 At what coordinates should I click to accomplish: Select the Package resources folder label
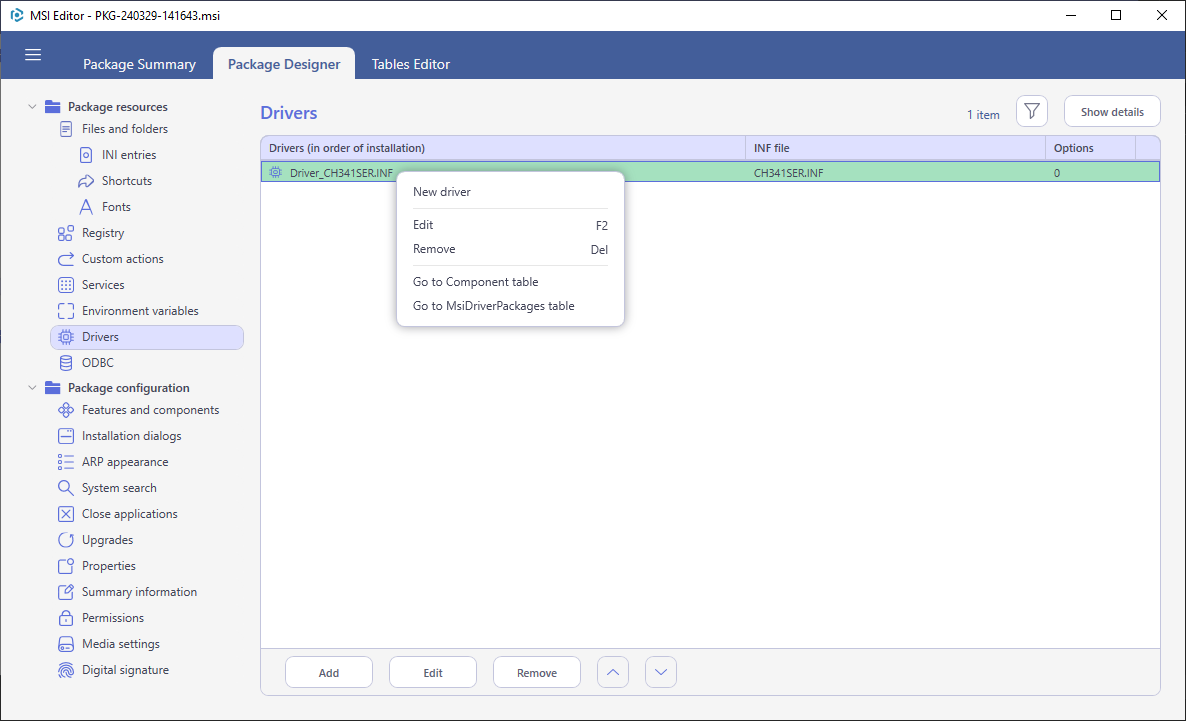coord(118,107)
